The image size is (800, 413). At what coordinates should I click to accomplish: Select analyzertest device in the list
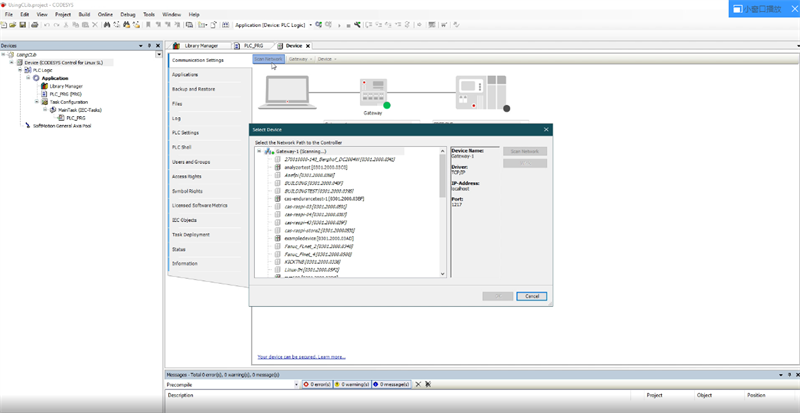point(316,167)
